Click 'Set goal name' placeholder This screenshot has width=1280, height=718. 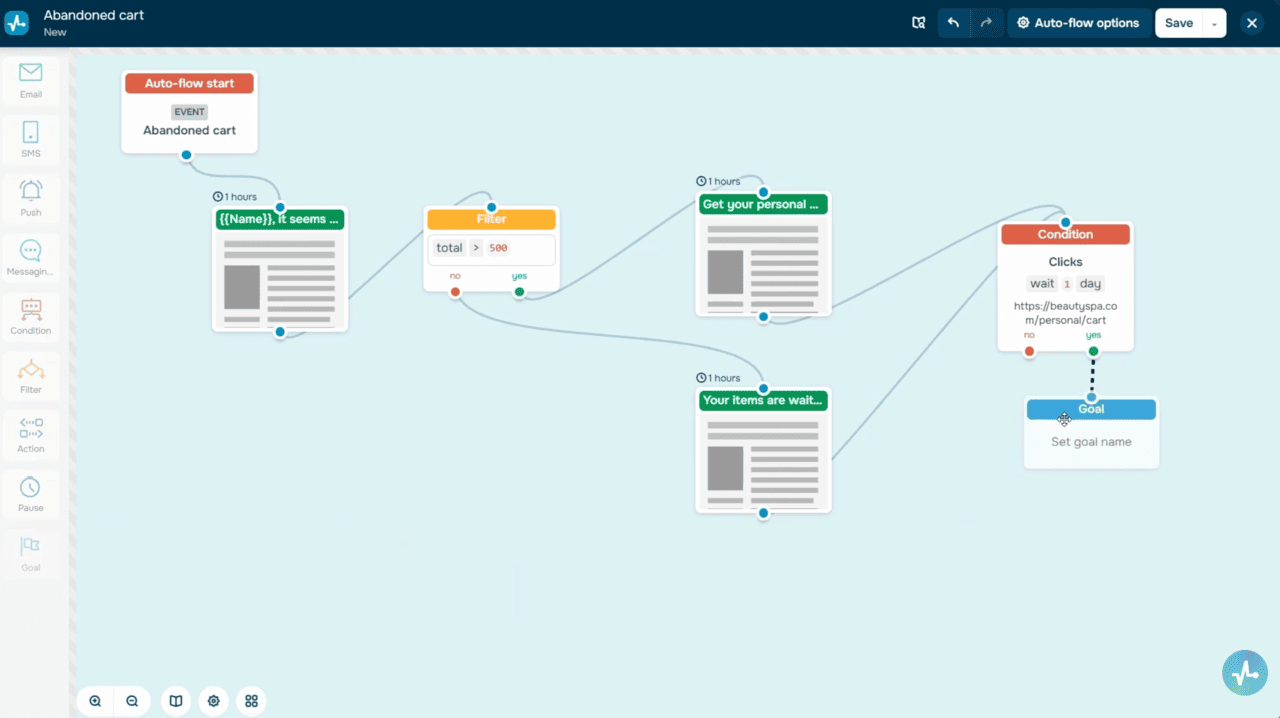pyautogui.click(x=1091, y=442)
